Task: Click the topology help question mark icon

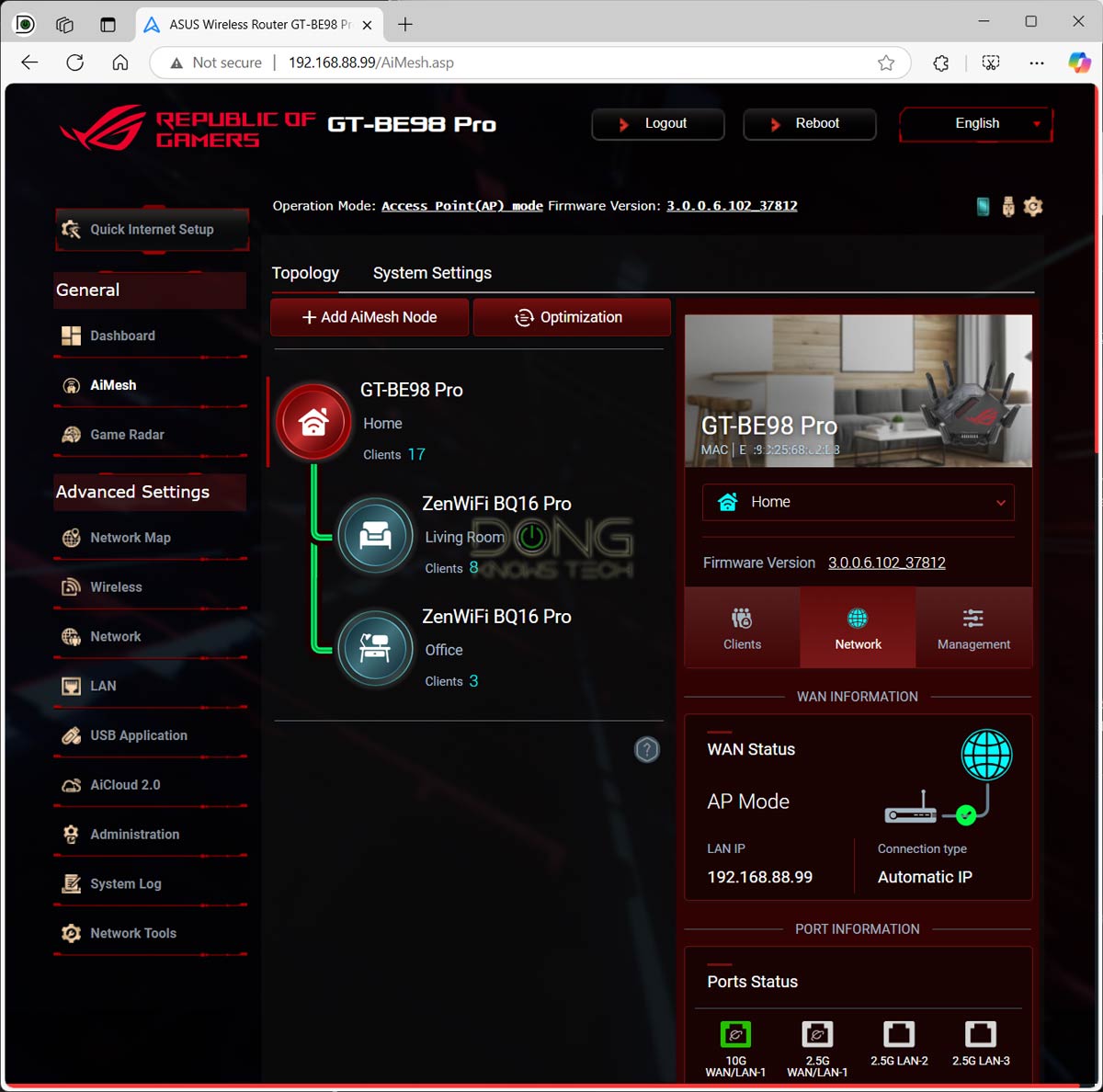Action: [647, 750]
